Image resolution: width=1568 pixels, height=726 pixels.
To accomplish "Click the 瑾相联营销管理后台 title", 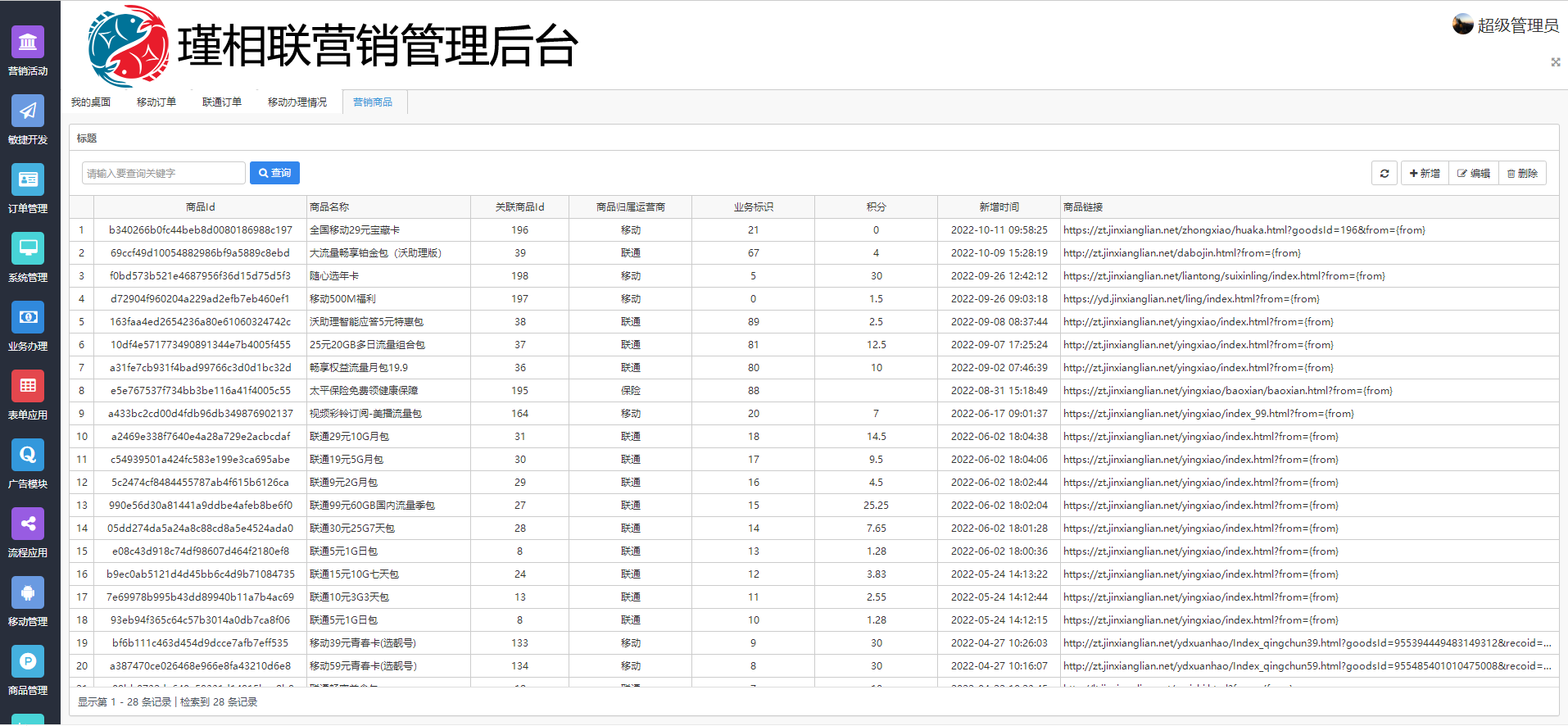I will click(378, 46).
